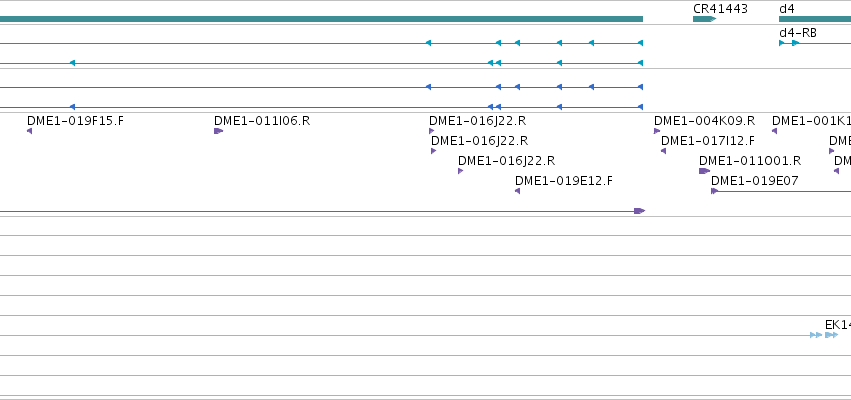851x400 pixels.
Task: Click the d4 gene label
Action: pyautogui.click(x=786, y=9)
